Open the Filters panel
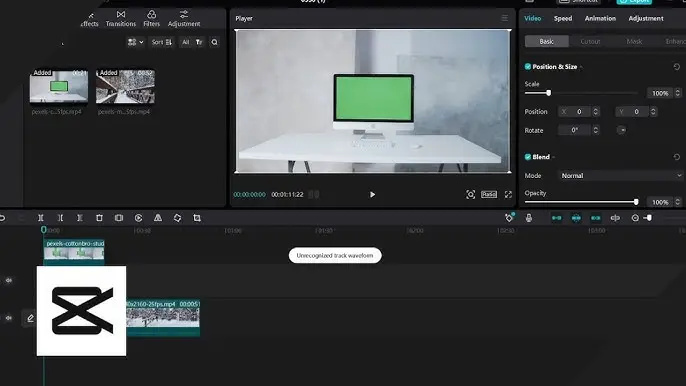The width and height of the screenshot is (686, 386). [x=151, y=19]
